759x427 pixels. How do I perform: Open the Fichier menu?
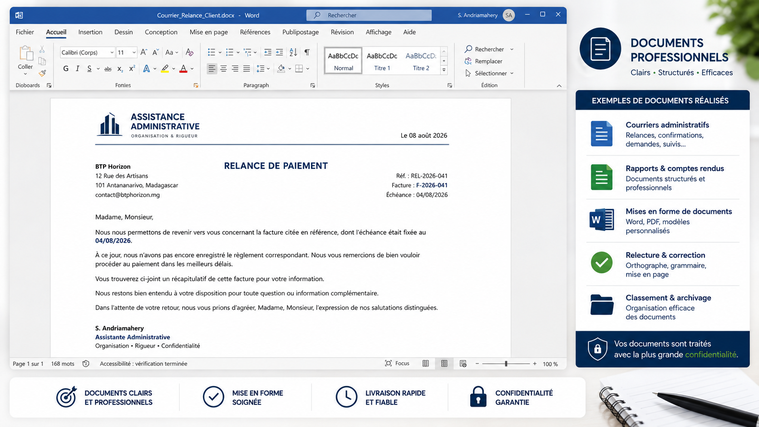click(x=25, y=32)
